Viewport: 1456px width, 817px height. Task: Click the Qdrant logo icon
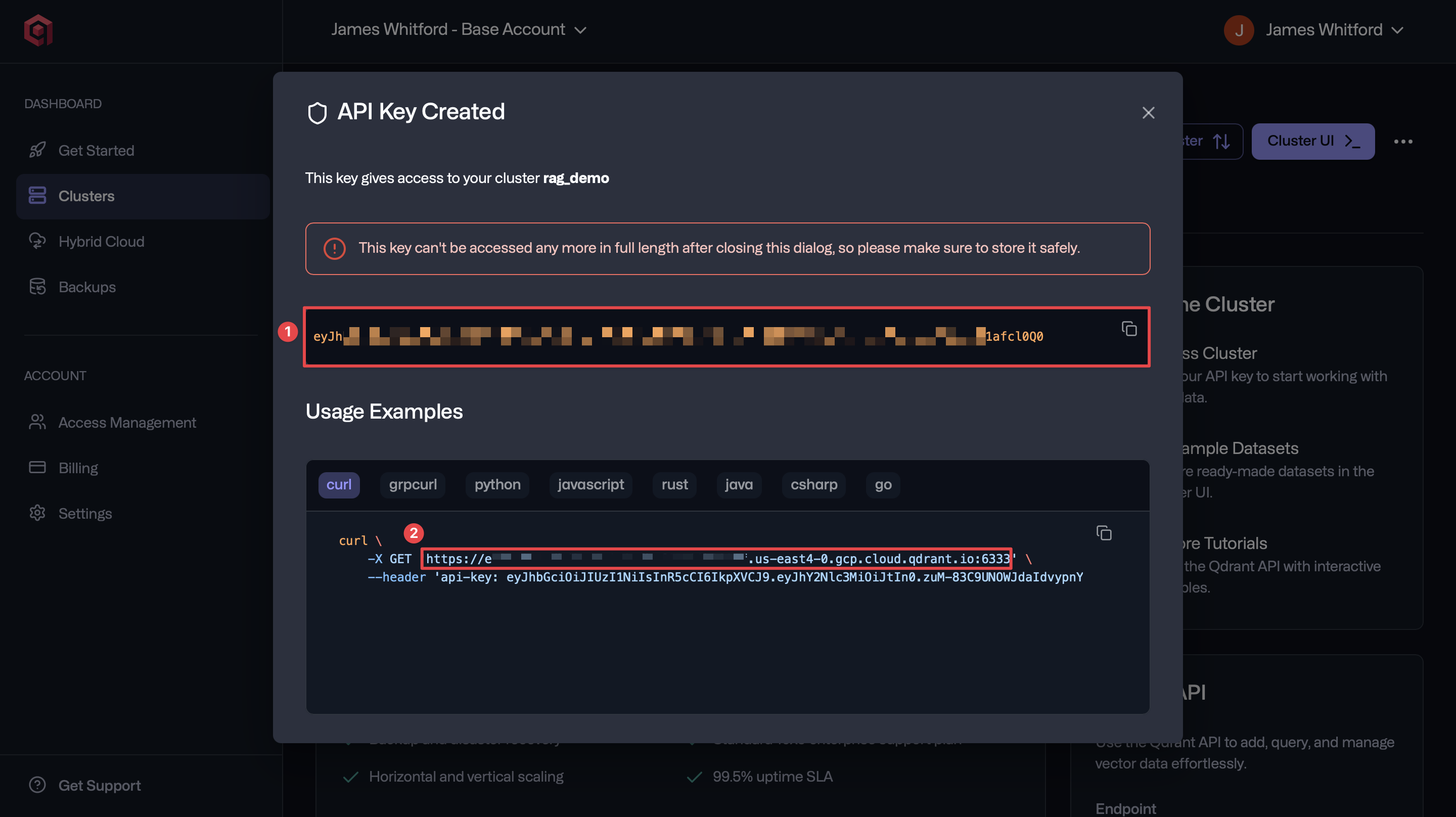pyautogui.click(x=37, y=30)
